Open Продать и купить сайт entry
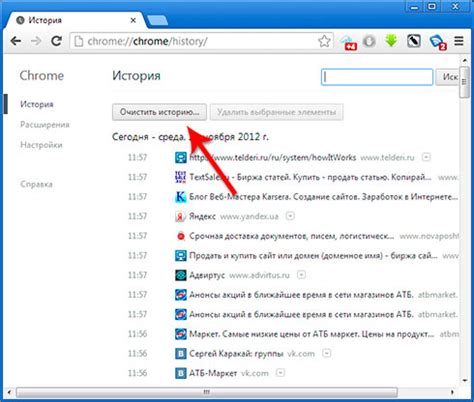Image resolution: width=474 pixels, height=402 pixels. [313, 256]
